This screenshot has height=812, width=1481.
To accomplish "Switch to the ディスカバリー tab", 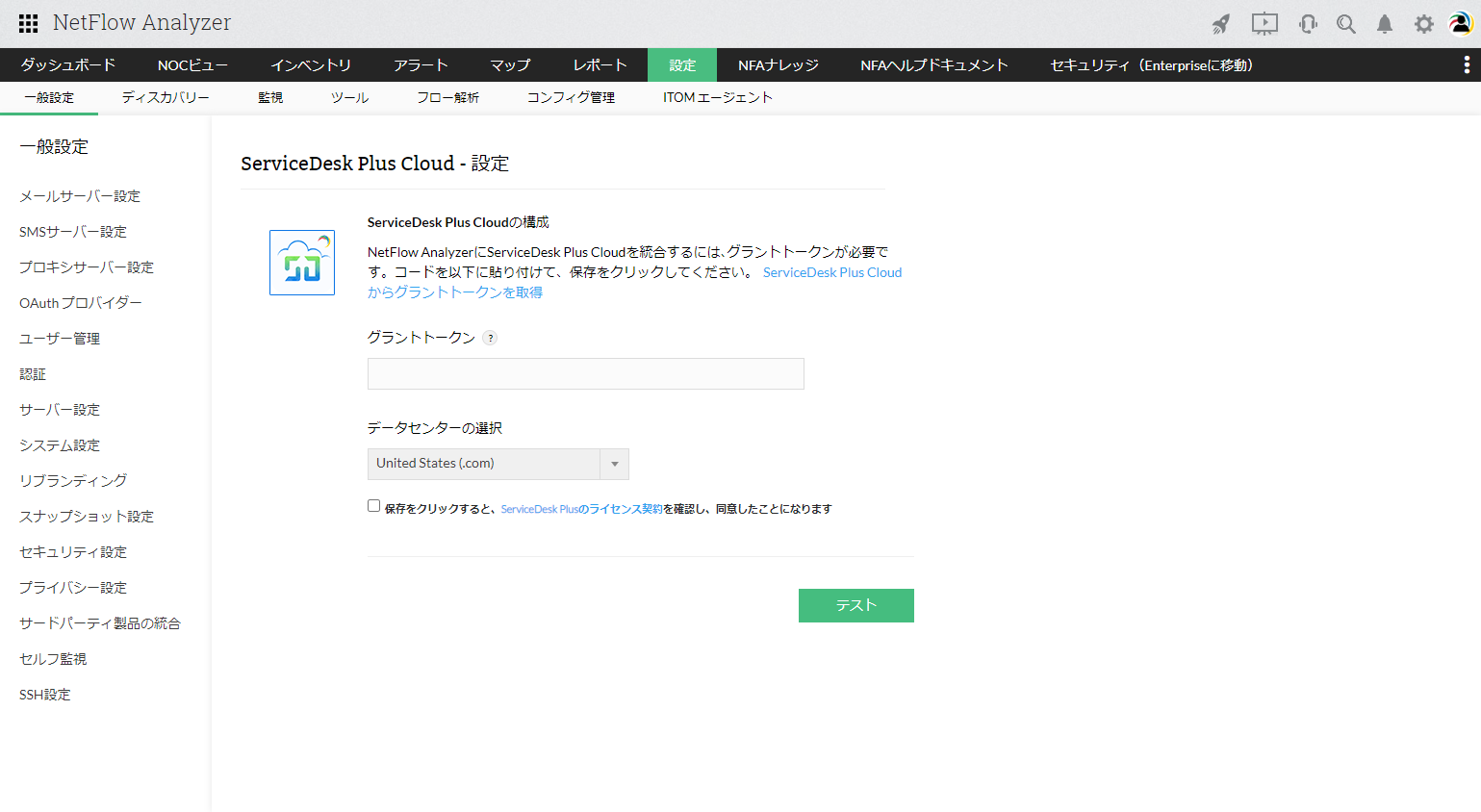I will coord(166,98).
